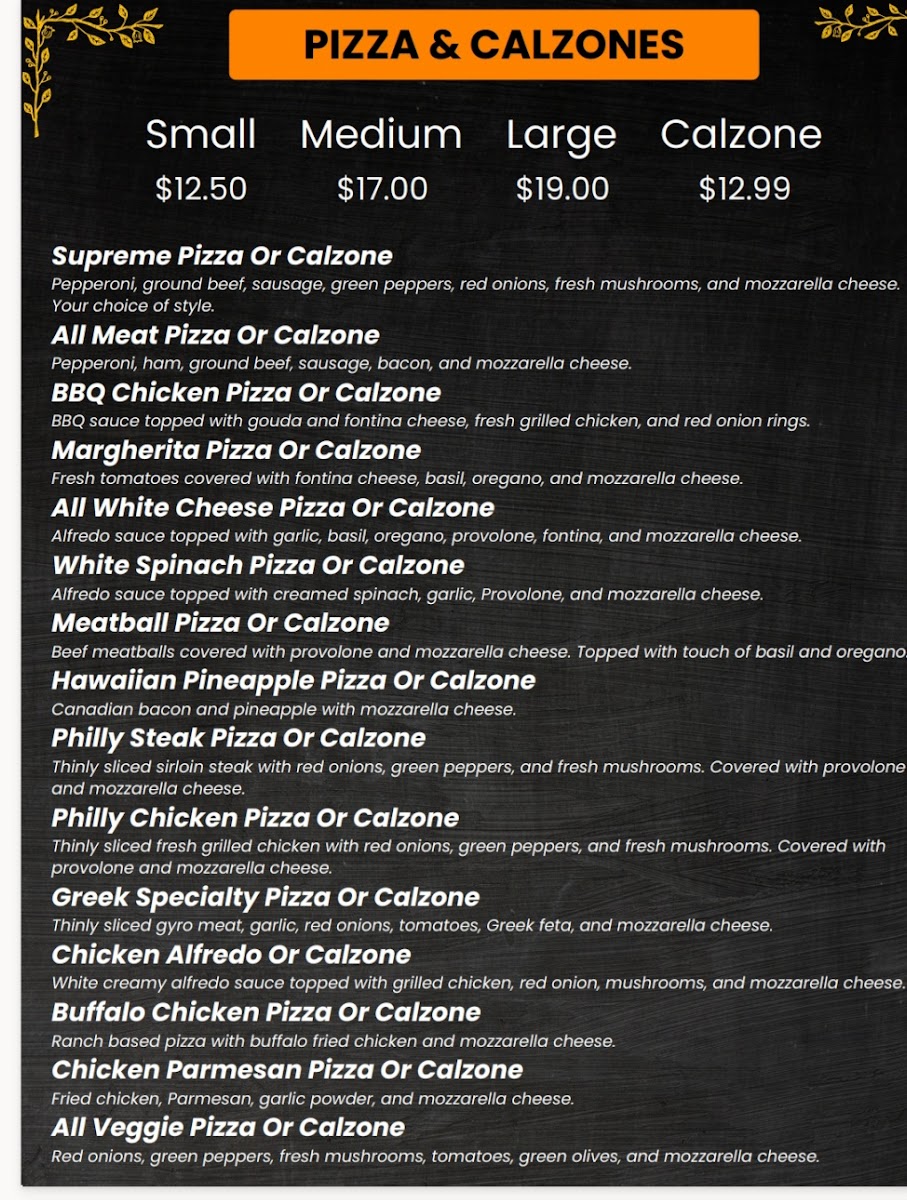The image size is (907, 1200).
Task: Open White Spinach Pizza Or Calzone
Action: click(x=258, y=565)
